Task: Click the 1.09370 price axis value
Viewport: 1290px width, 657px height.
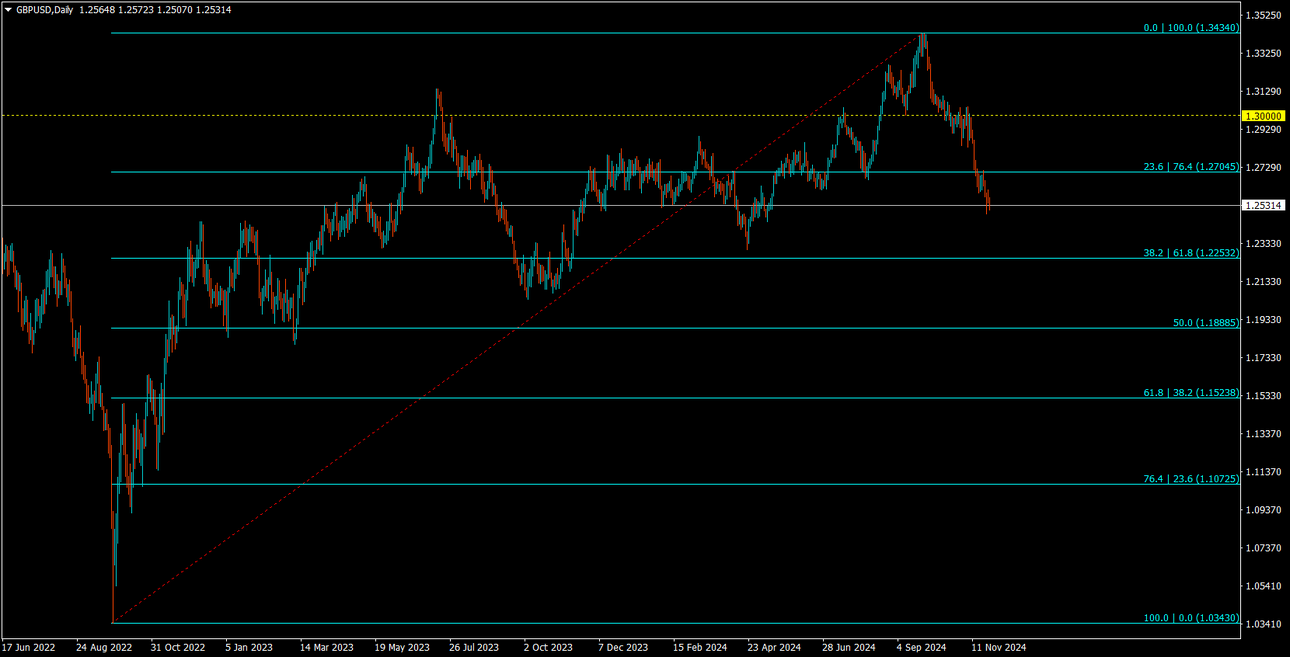Action: (1265, 509)
